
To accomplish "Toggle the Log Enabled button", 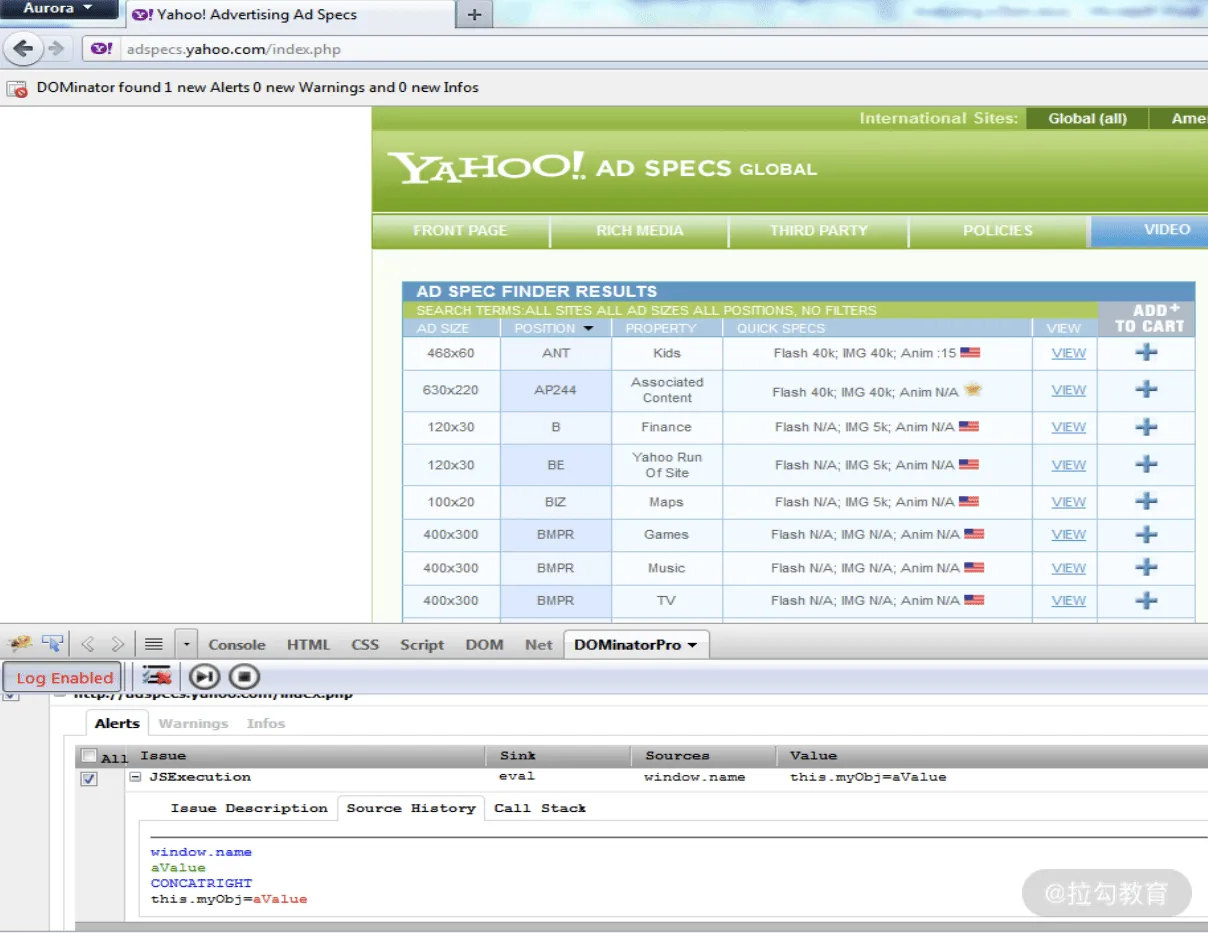I will click(63, 677).
